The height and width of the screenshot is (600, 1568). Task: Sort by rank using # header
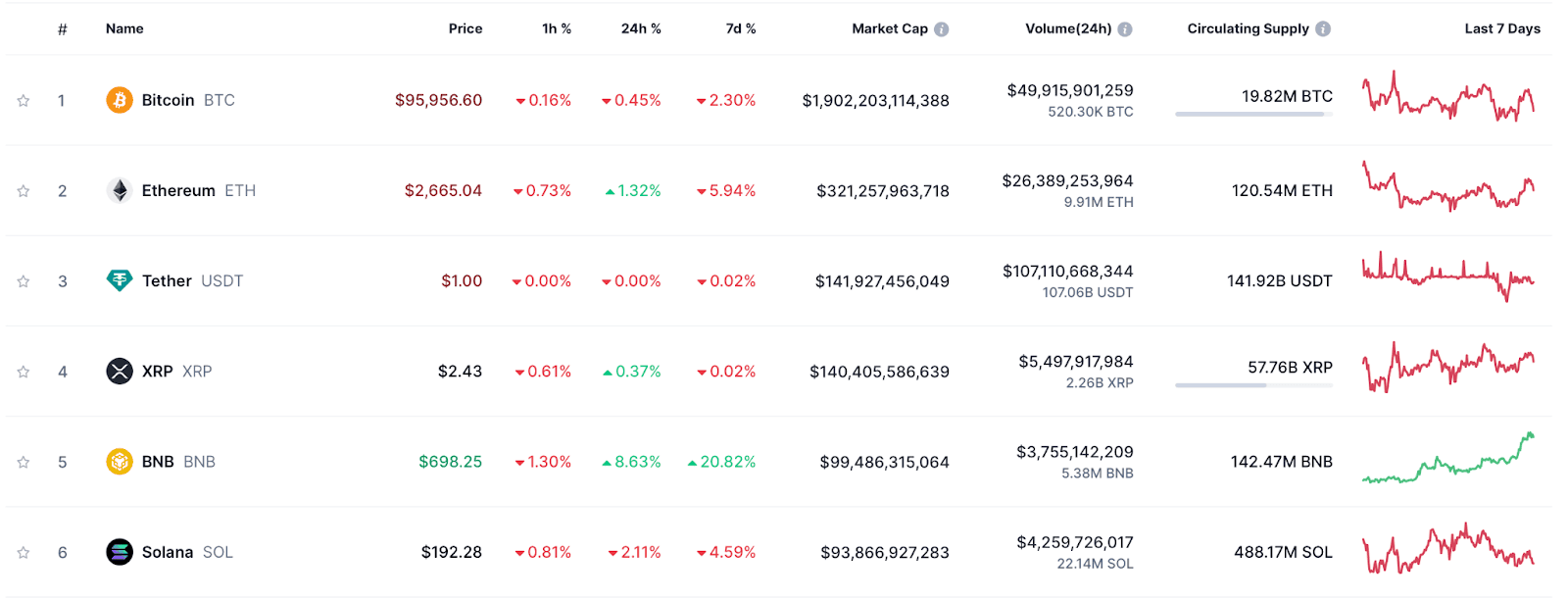coord(63,29)
